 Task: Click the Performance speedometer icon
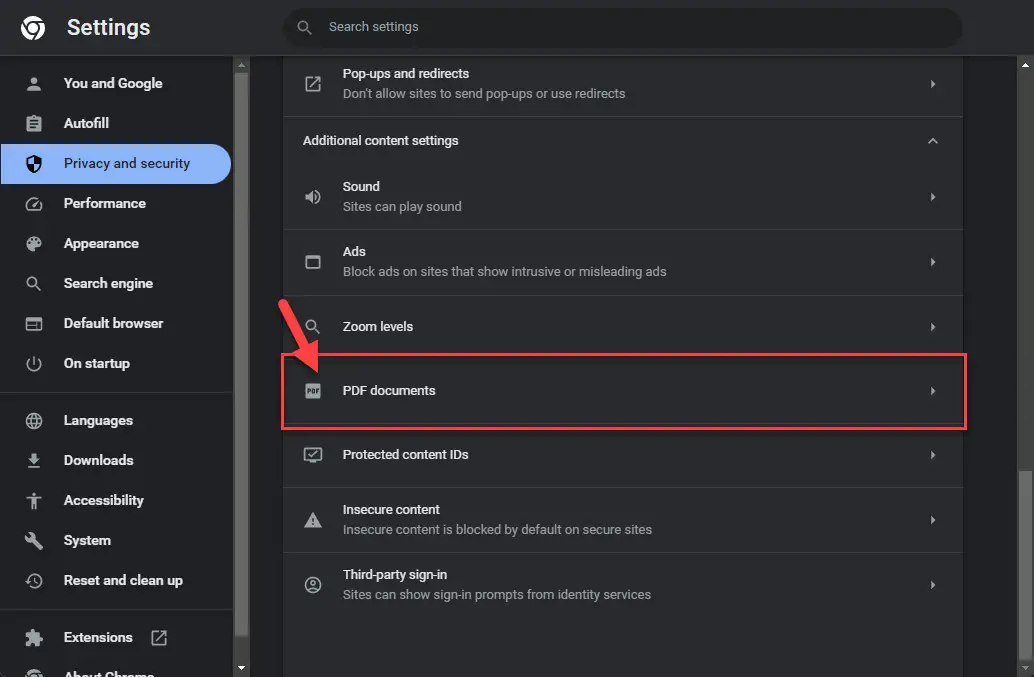coord(34,204)
